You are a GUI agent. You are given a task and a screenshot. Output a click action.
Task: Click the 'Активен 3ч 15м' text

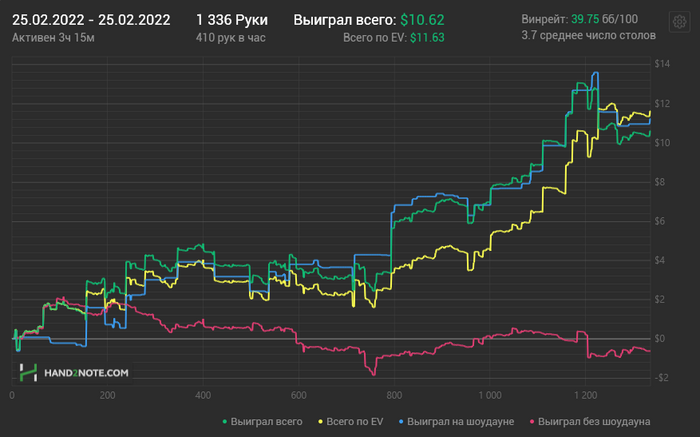(53, 37)
